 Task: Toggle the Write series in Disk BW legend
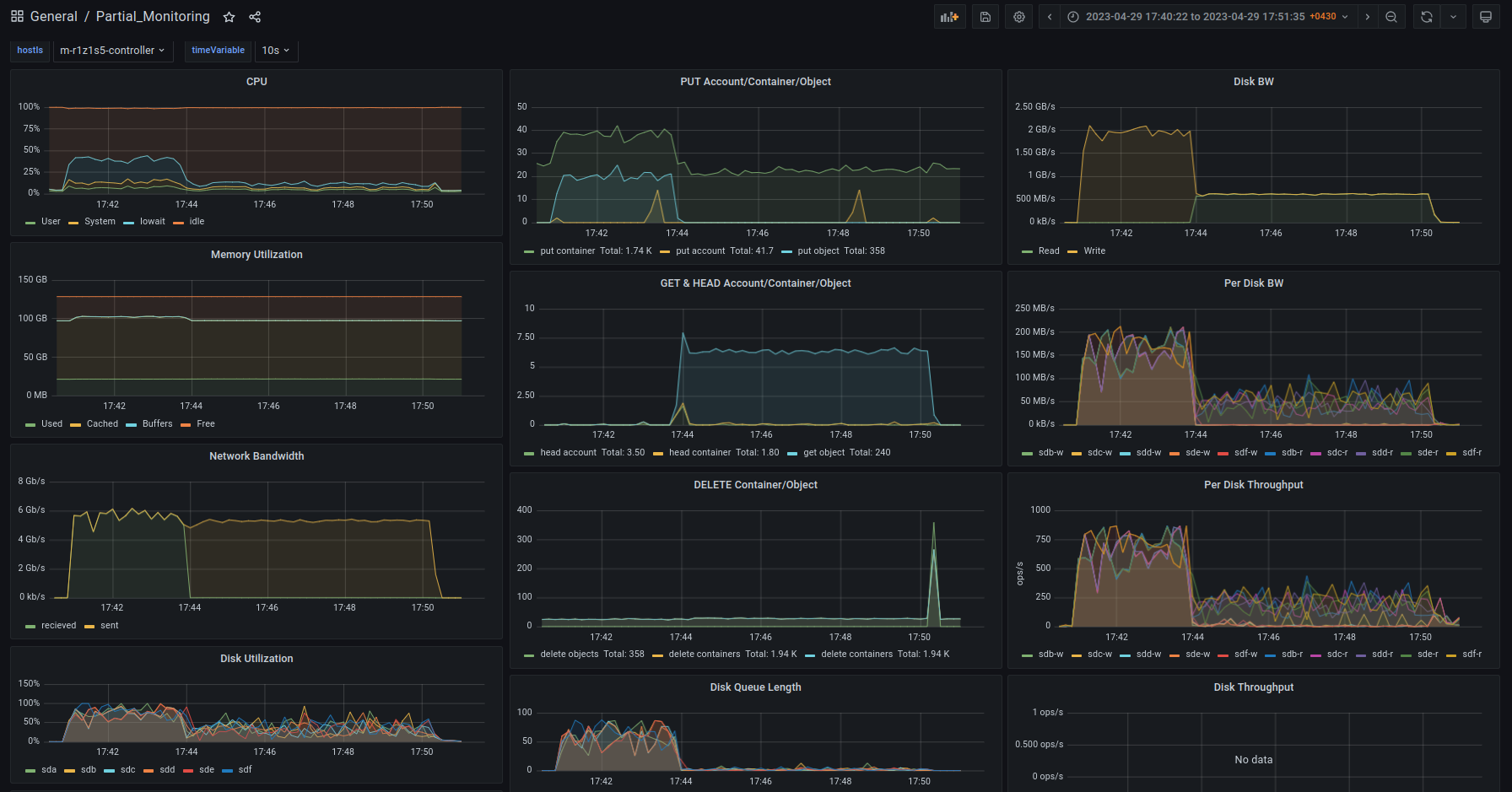point(1094,251)
